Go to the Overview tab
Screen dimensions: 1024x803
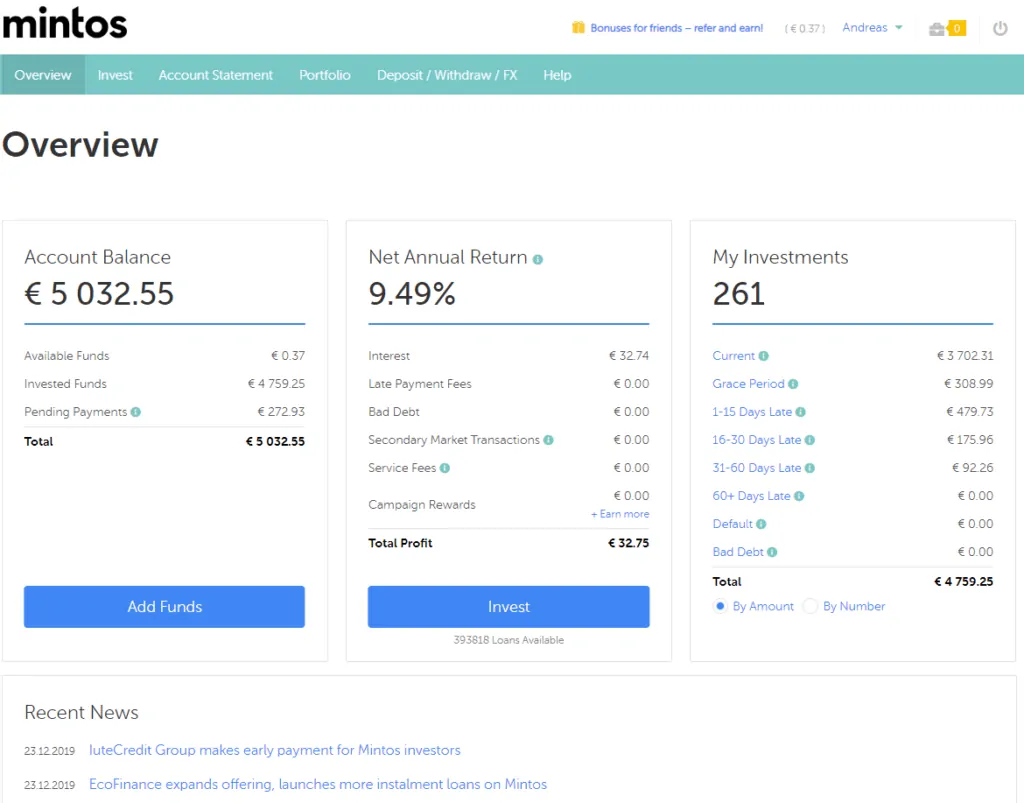[42, 75]
